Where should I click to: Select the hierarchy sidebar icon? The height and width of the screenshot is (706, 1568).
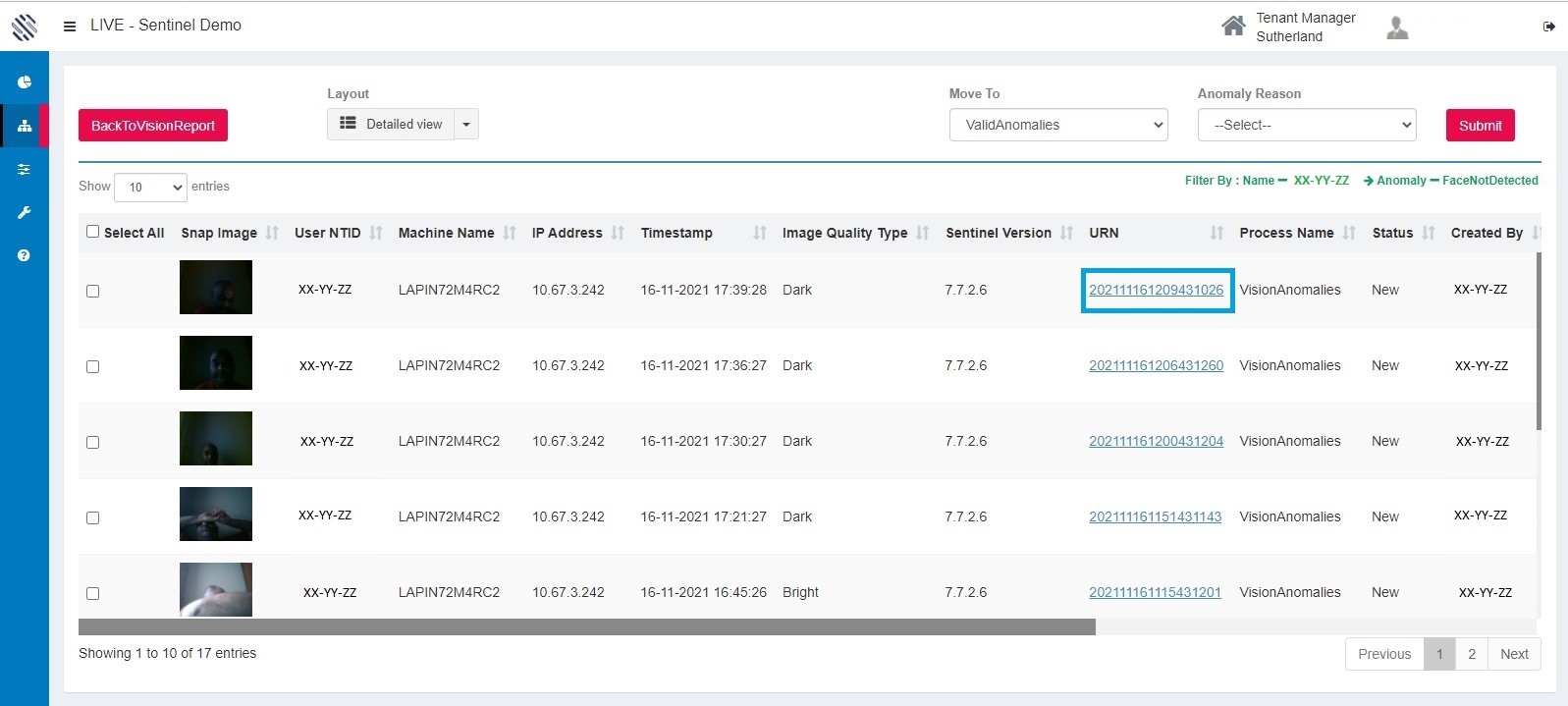25,126
